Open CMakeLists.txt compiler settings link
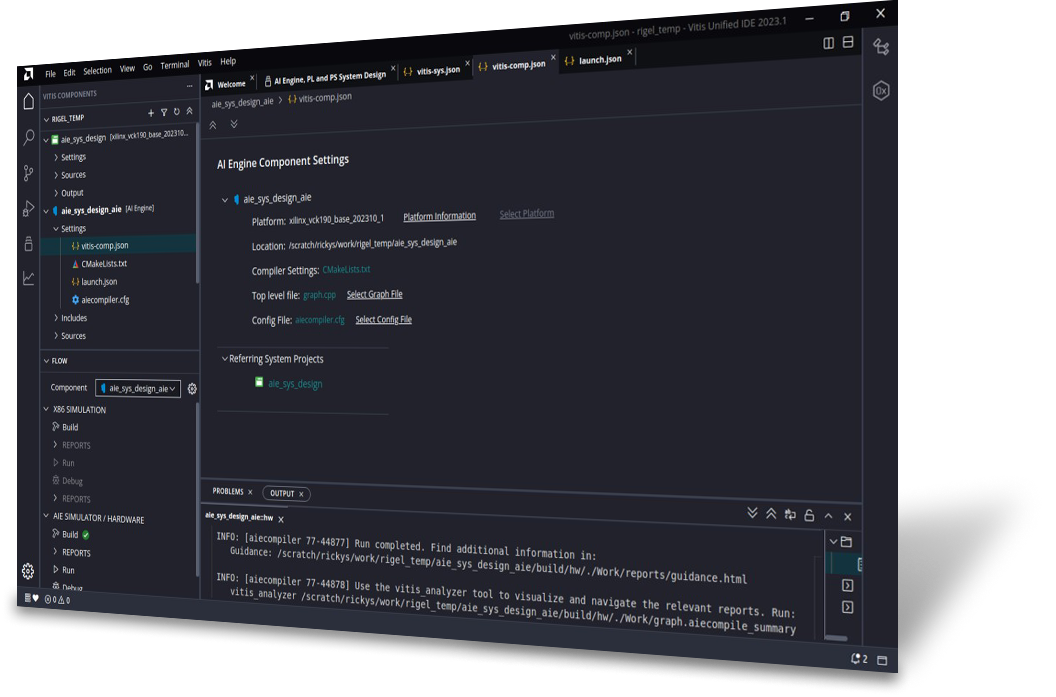The image size is (1056, 697). (x=346, y=269)
